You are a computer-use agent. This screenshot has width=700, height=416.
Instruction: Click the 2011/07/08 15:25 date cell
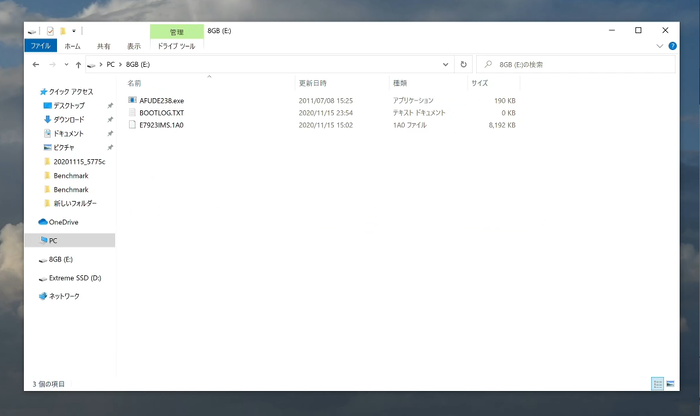[x=325, y=101]
